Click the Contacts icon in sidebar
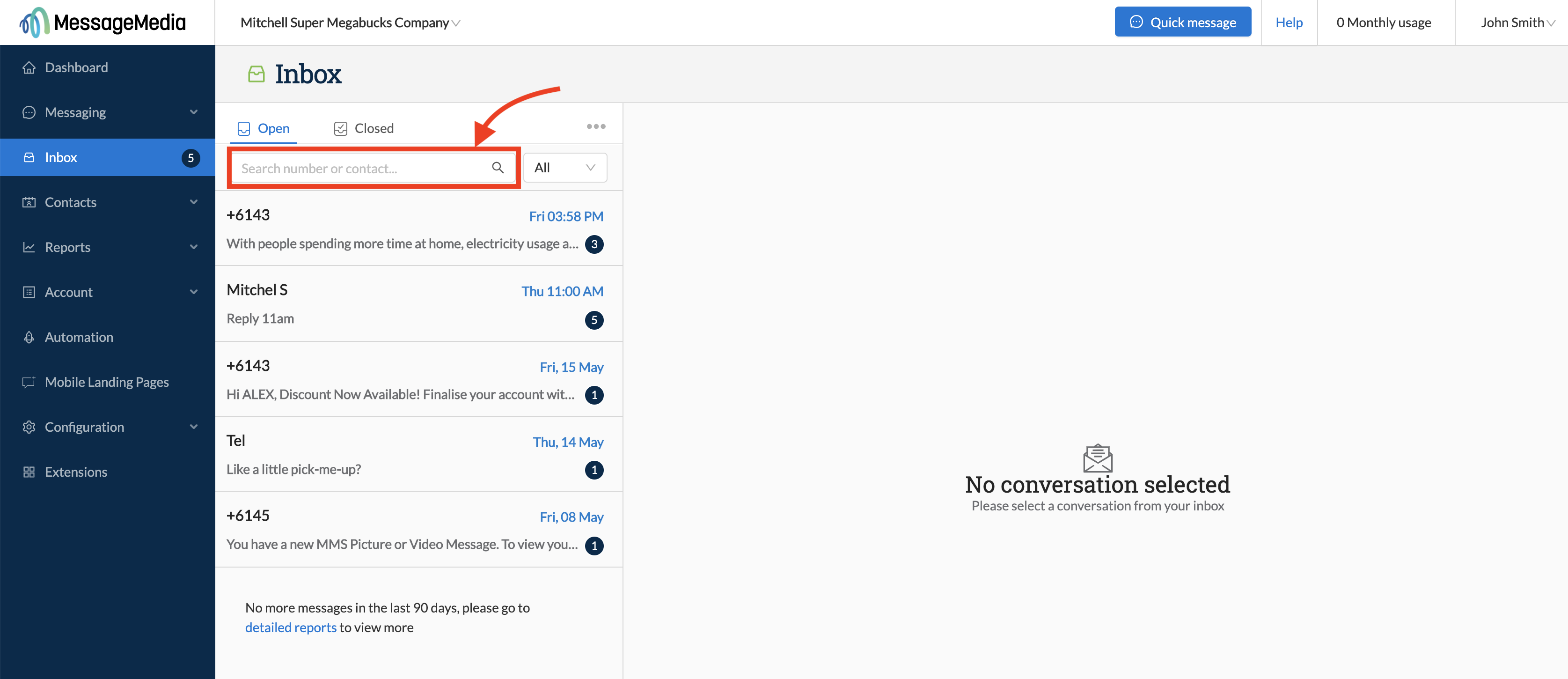This screenshot has height=679, width=1568. tap(29, 201)
